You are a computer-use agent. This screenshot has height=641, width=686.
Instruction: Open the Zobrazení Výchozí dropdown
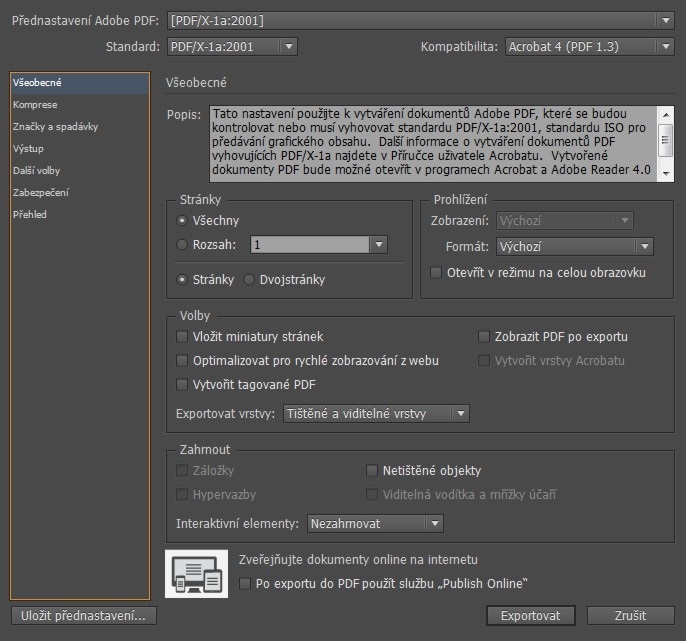pyautogui.click(x=565, y=221)
